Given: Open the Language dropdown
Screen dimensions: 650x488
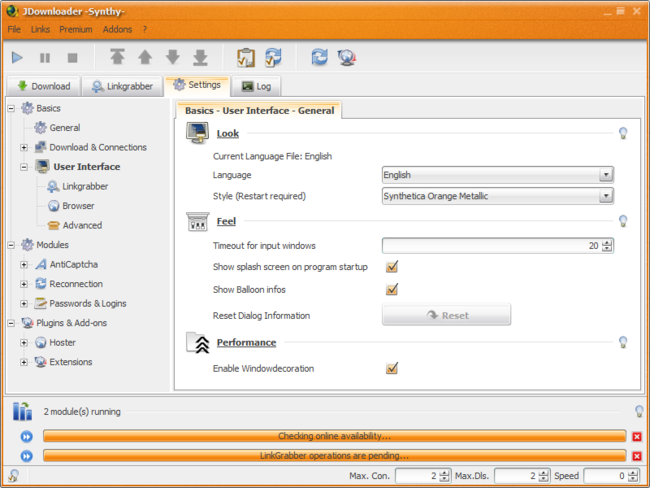Looking at the screenshot, I should [497, 175].
